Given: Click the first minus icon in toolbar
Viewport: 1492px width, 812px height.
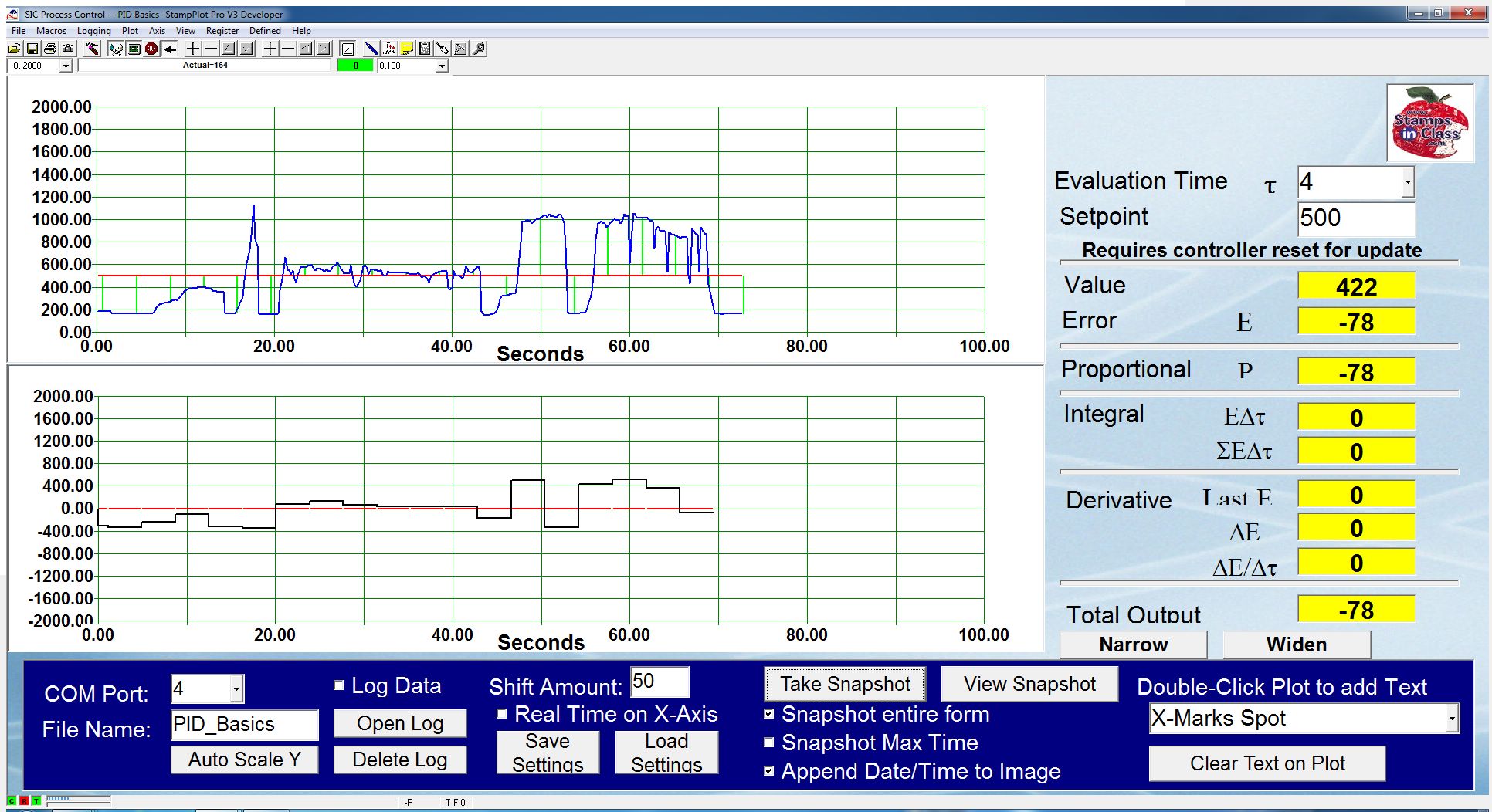Looking at the screenshot, I should click(x=211, y=49).
